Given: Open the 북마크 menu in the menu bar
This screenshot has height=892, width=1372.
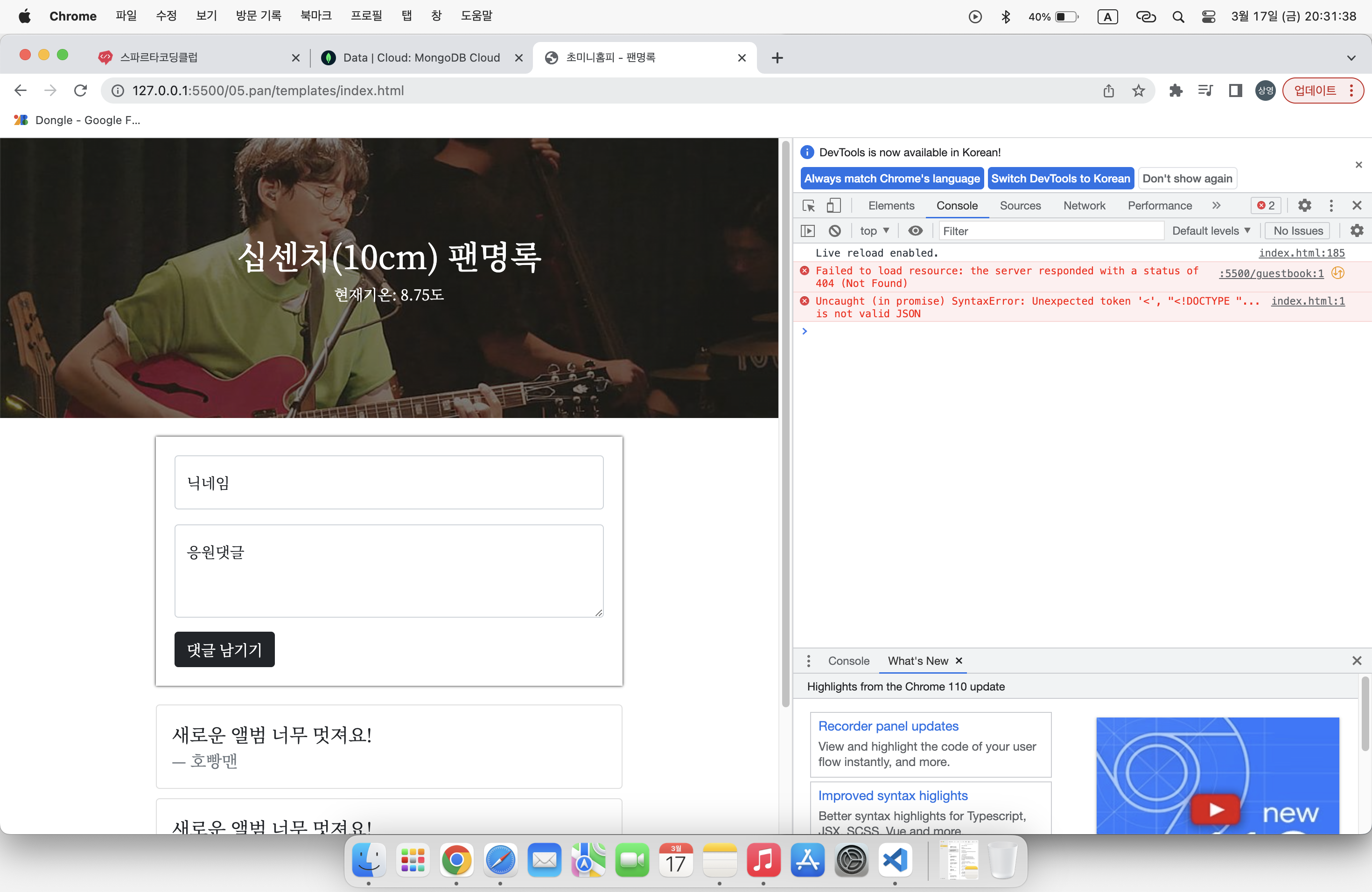Looking at the screenshot, I should coord(316,16).
